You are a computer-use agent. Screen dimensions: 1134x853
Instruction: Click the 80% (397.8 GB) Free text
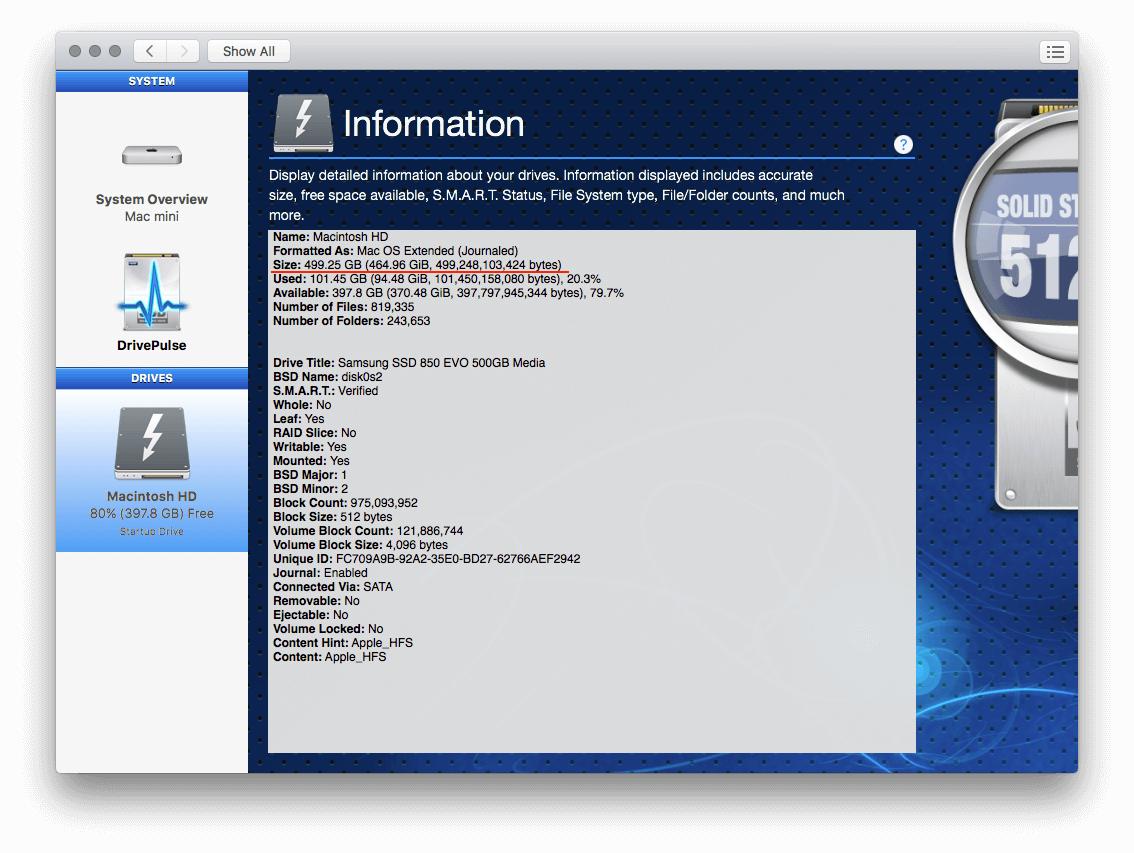(151, 512)
